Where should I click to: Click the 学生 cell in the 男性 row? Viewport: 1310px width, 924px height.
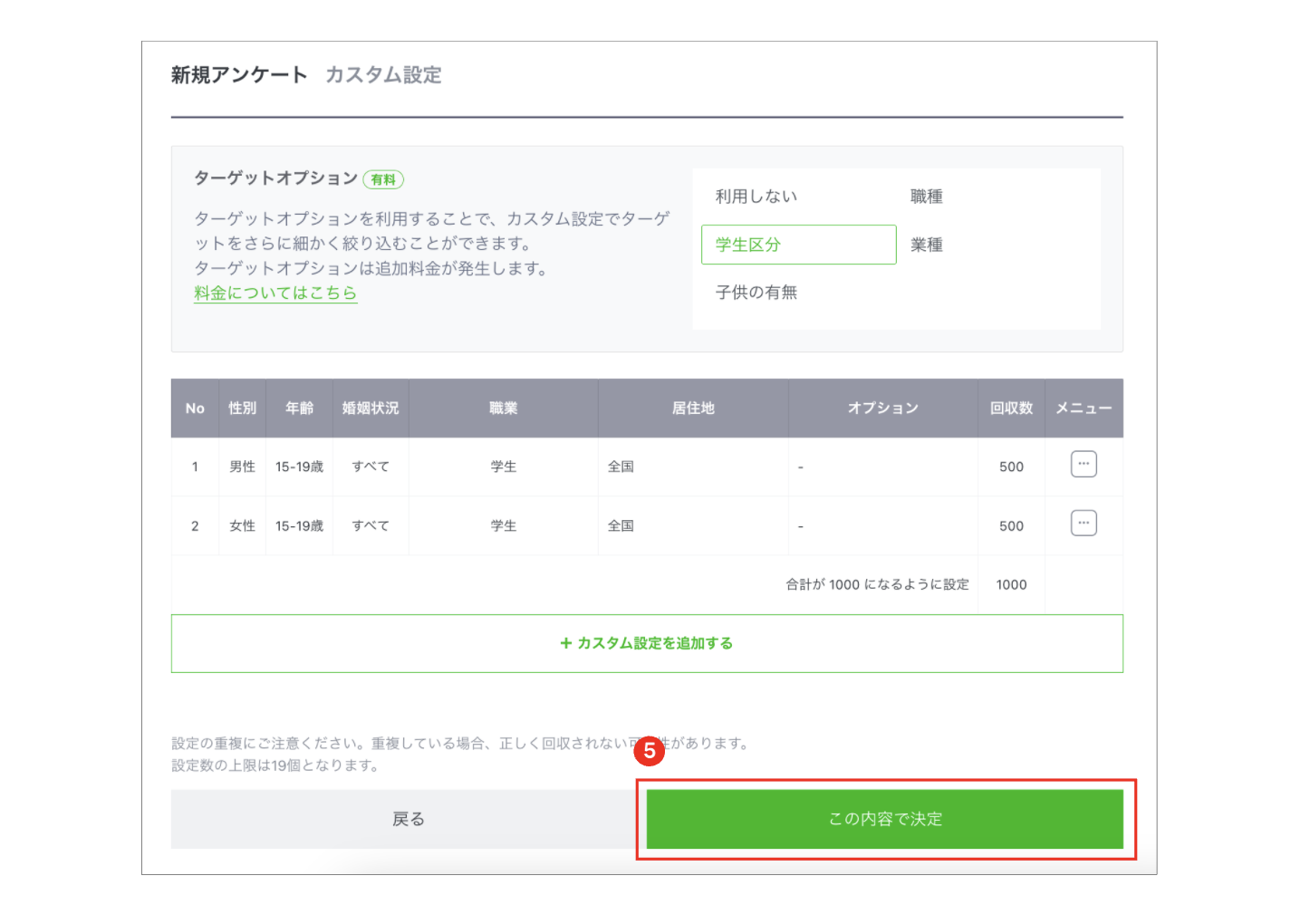[503, 467]
